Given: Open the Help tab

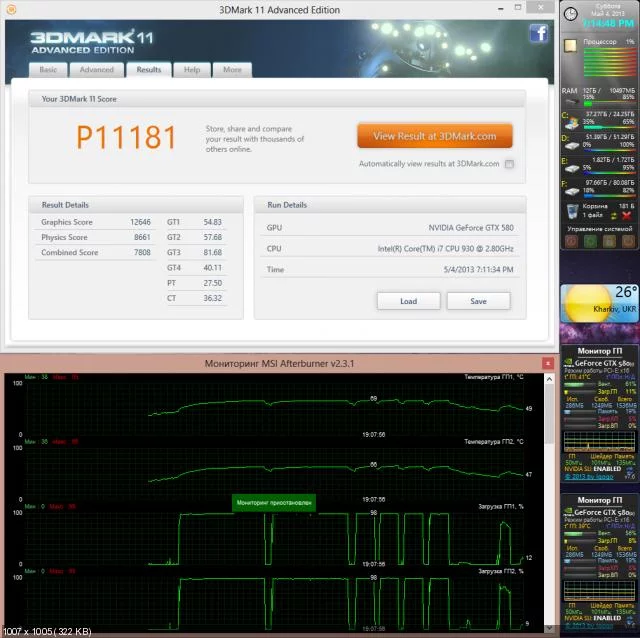Looking at the screenshot, I should [192, 70].
